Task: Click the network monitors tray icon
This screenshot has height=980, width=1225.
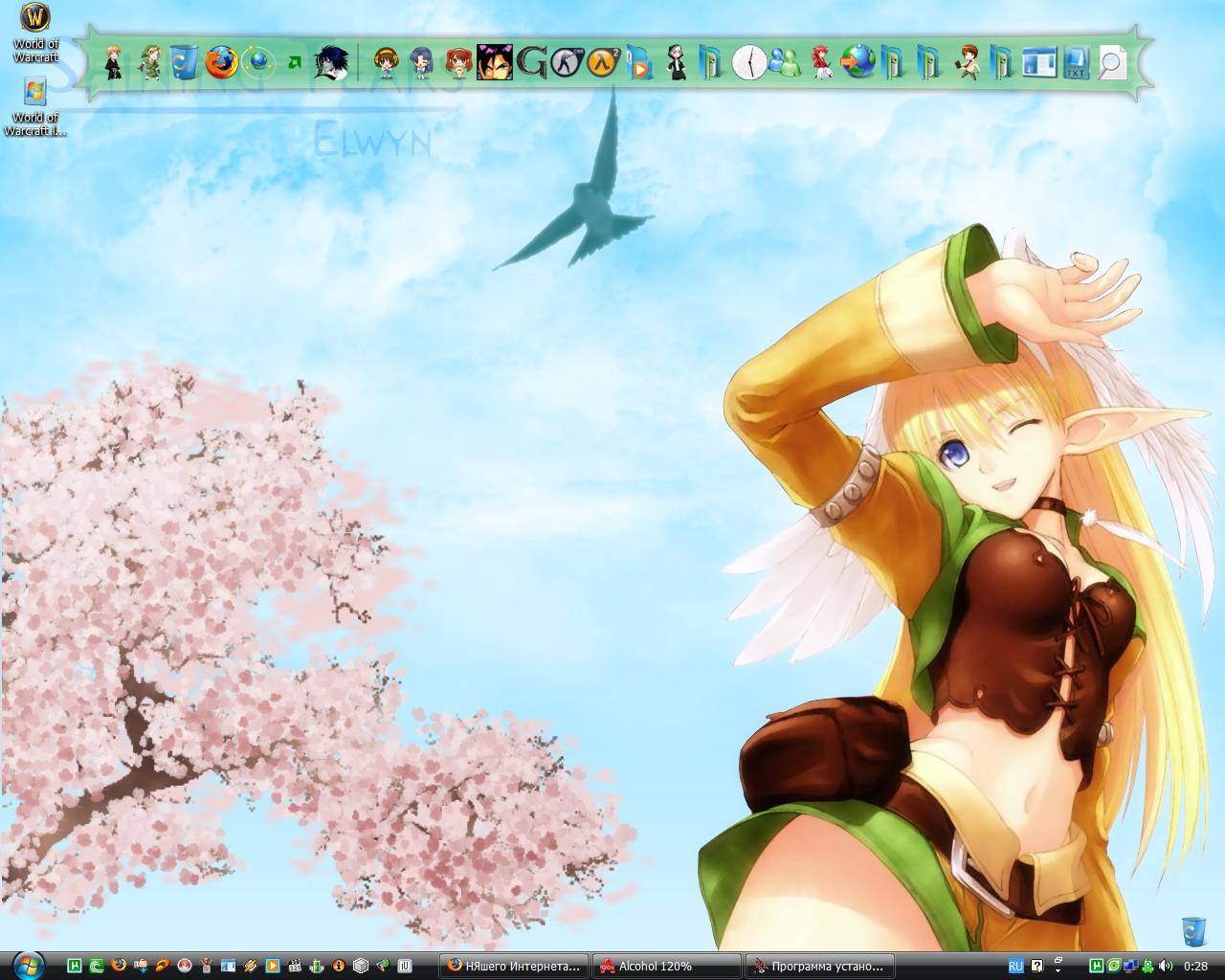Action: [x=1131, y=966]
